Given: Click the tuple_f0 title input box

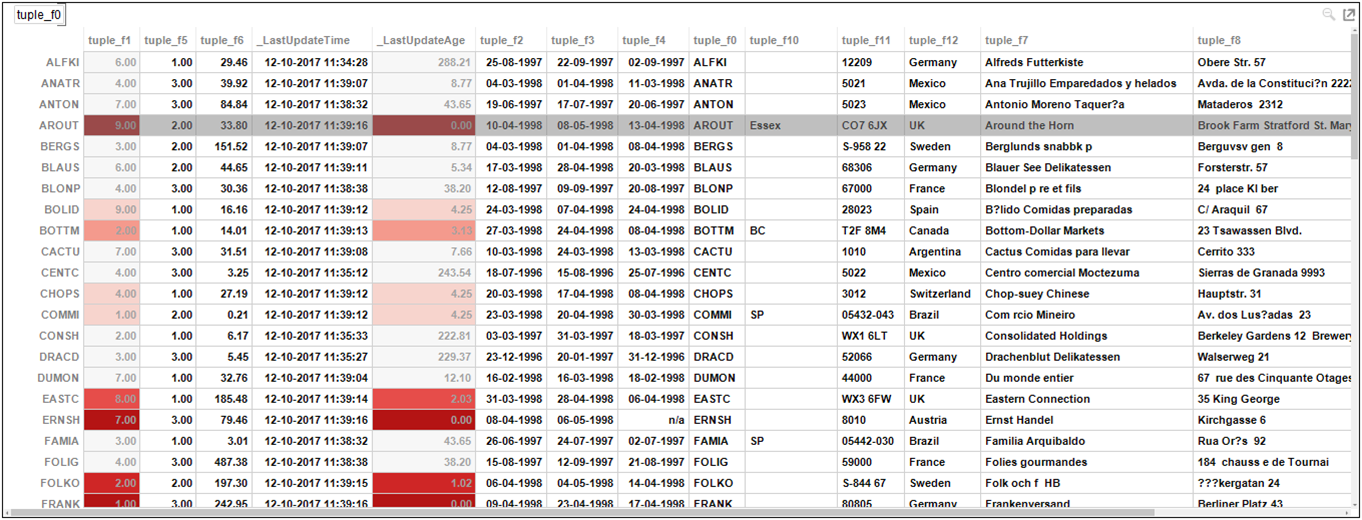Looking at the screenshot, I should click(40, 15).
